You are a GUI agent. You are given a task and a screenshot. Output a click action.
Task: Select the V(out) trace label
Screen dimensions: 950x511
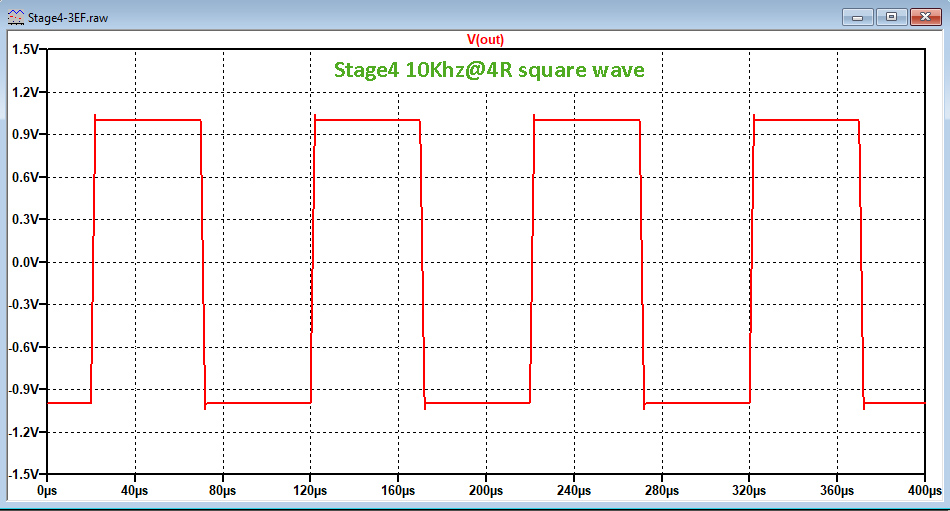tap(485, 40)
